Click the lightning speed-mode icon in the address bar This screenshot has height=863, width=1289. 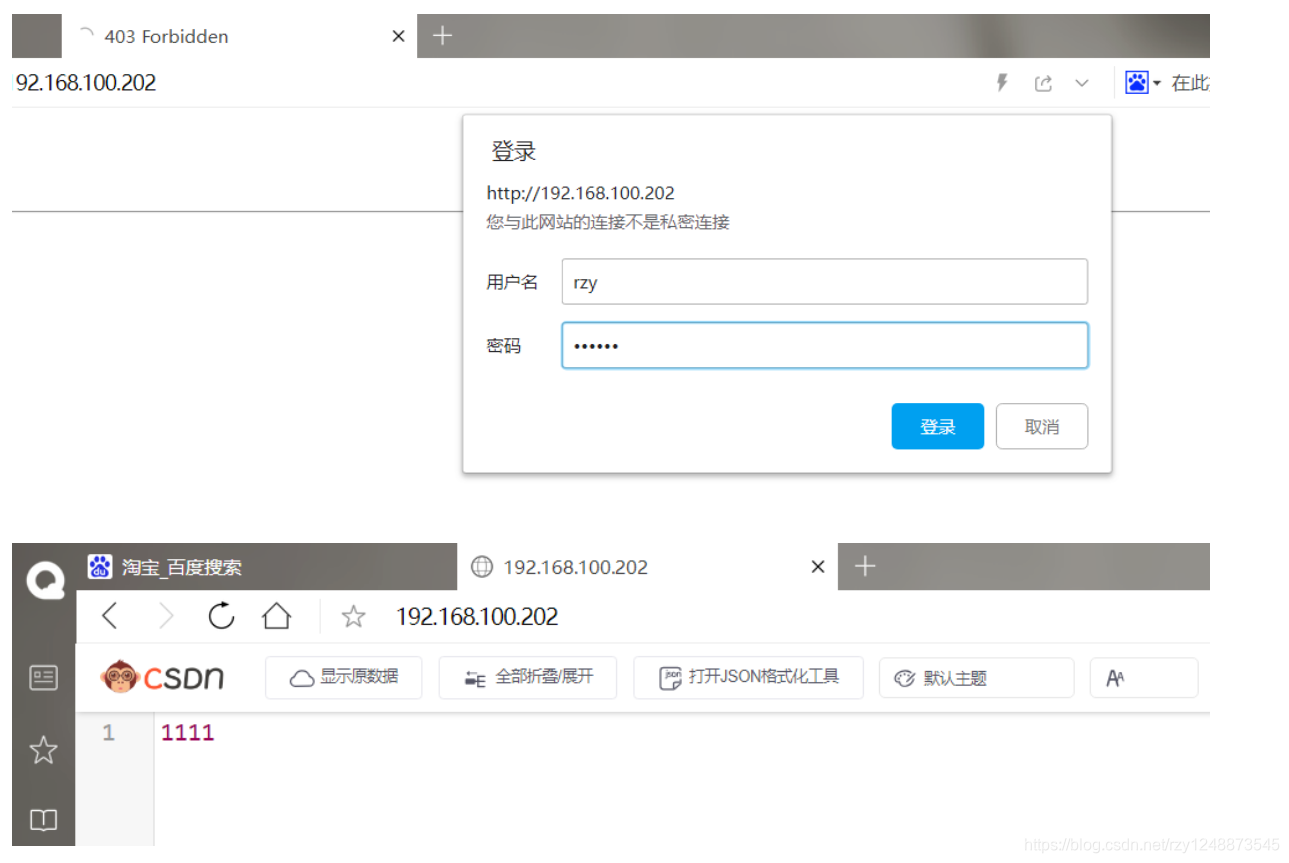[x=1002, y=83]
